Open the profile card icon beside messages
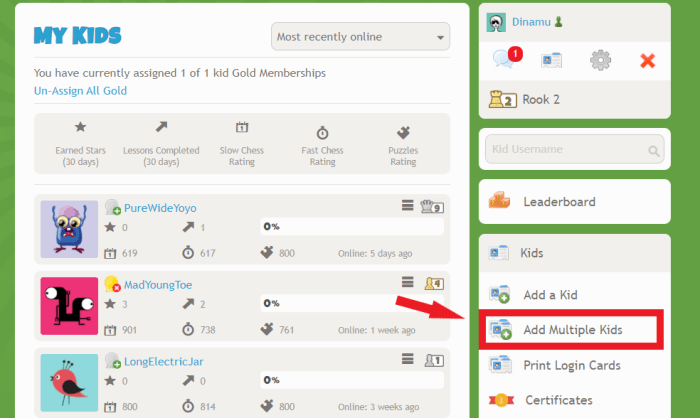Screen dimensions: 700x418 click(551, 60)
